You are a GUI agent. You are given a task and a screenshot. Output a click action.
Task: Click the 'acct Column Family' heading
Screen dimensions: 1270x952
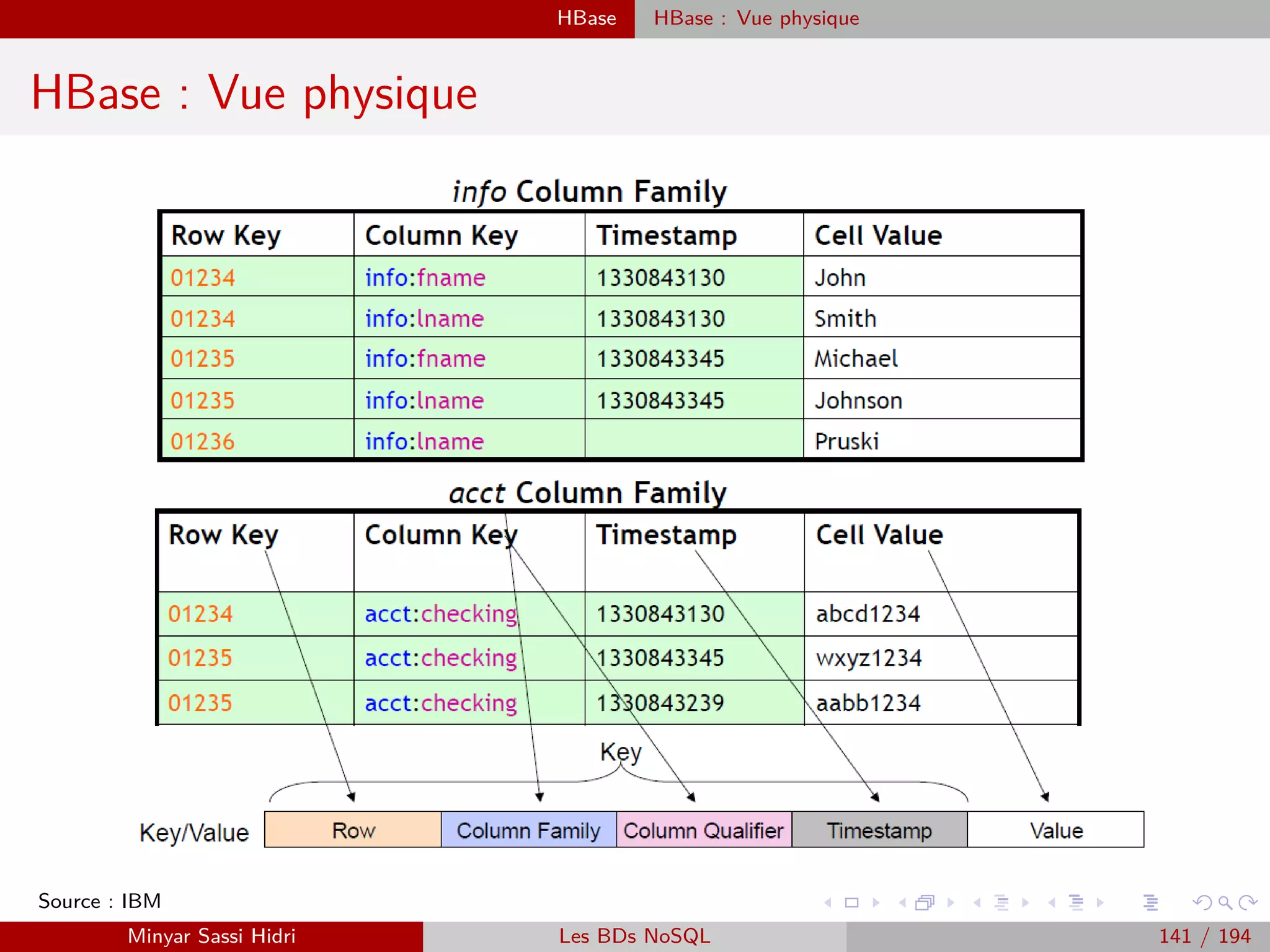click(x=587, y=493)
